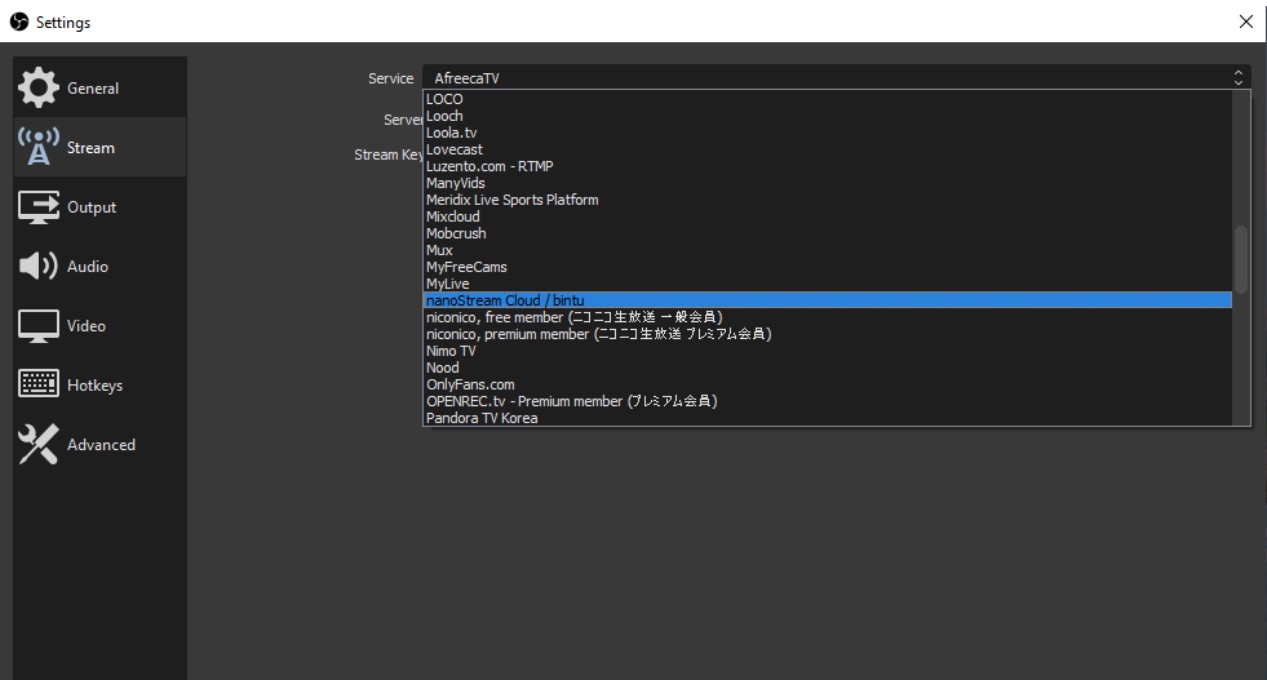Collapse the Service dropdown showing AfreecaTV

(836, 77)
